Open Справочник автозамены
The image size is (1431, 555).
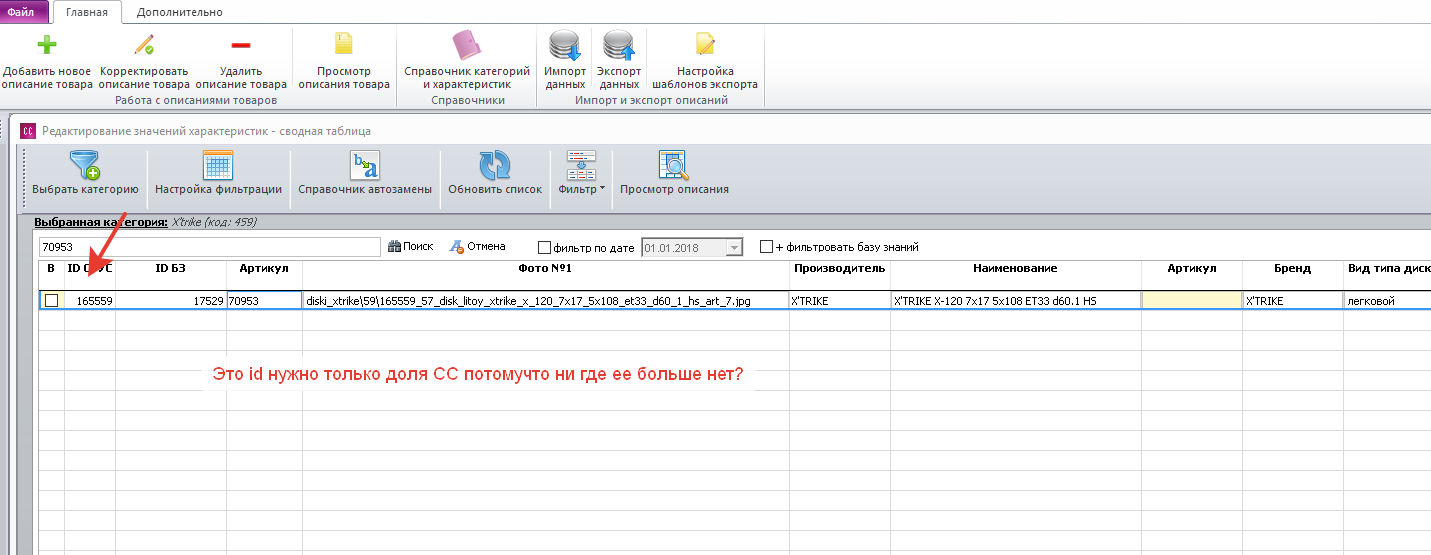click(x=365, y=173)
